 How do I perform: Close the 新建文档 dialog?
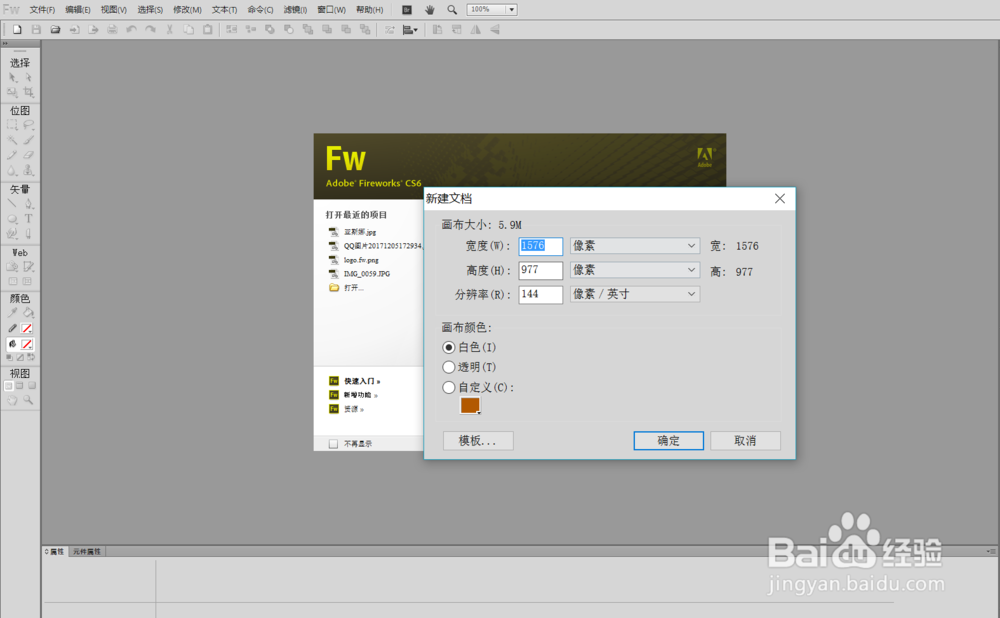779,198
